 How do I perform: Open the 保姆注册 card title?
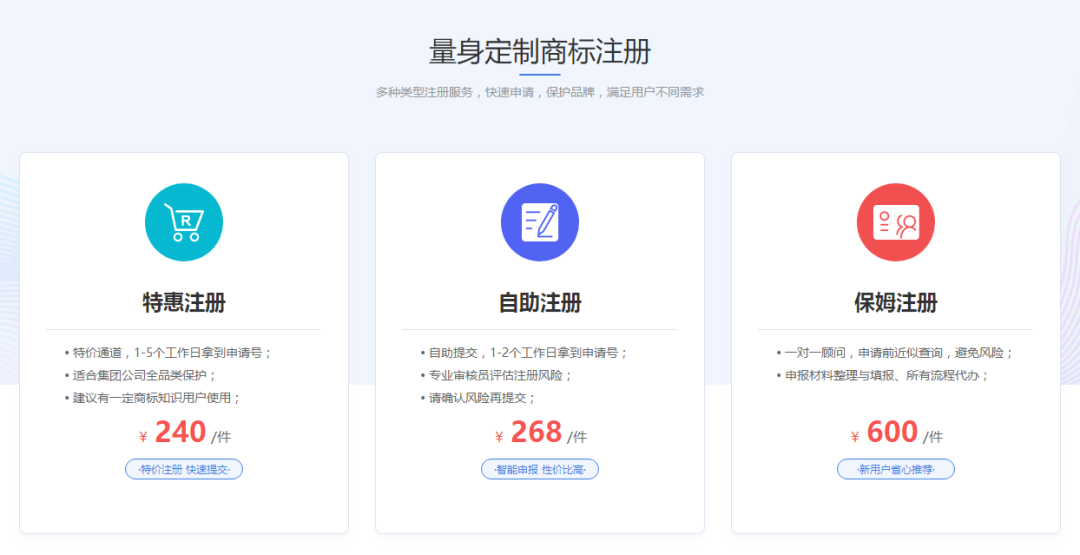[x=896, y=303]
